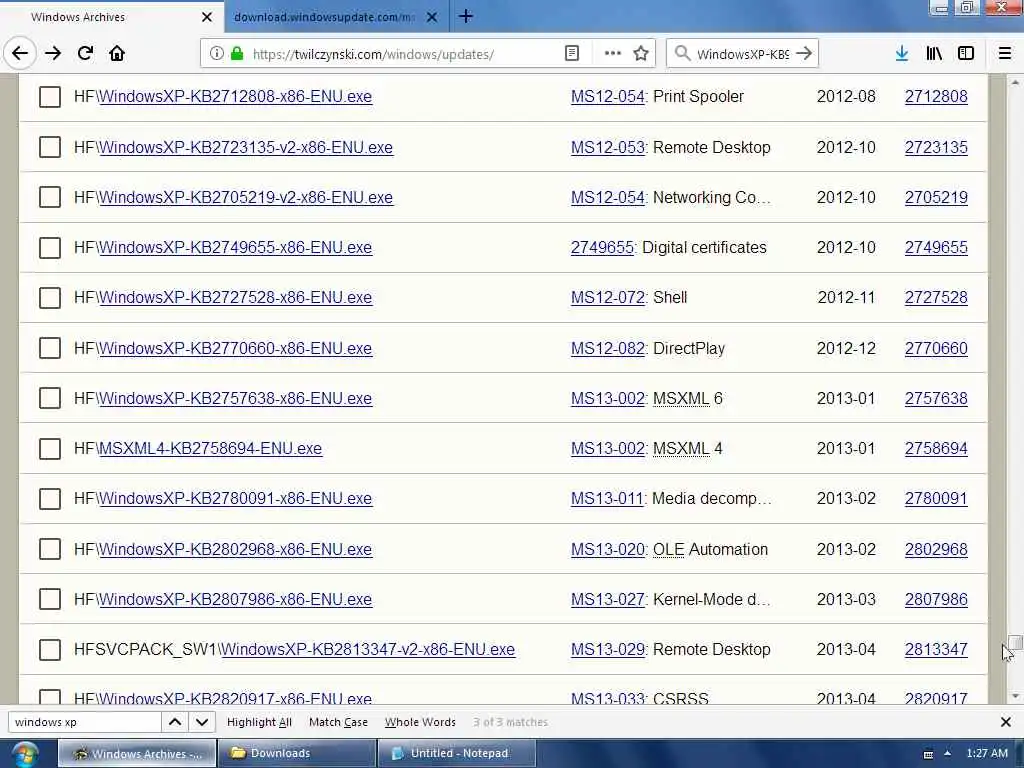This screenshot has width=1024, height=768.
Task: Check the KB2712808 update checkbox
Action: point(50,97)
